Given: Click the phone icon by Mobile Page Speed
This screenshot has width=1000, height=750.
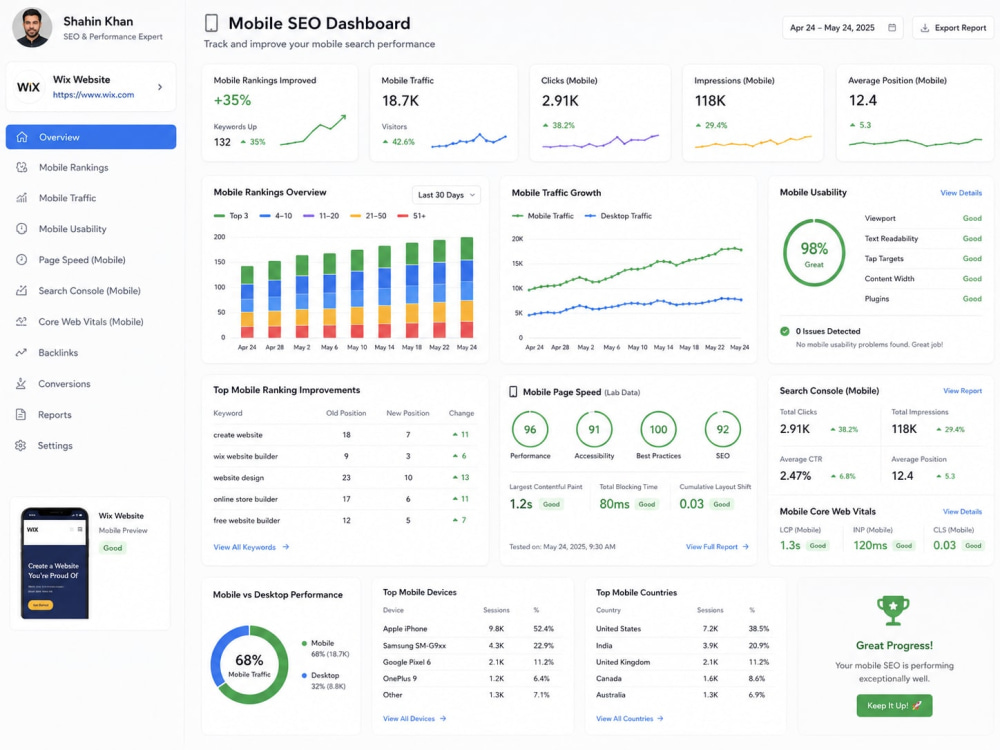Looking at the screenshot, I should click(x=513, y=392).
